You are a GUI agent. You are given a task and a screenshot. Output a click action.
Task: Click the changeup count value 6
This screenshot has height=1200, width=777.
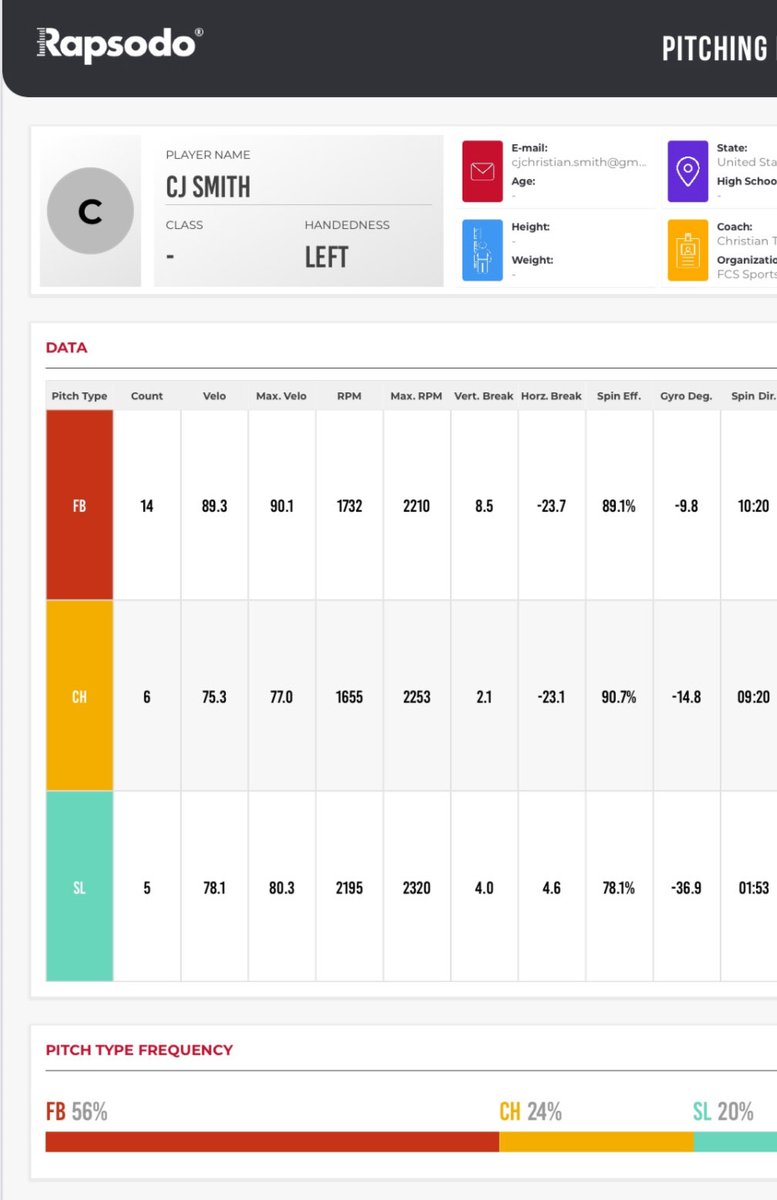147,697
